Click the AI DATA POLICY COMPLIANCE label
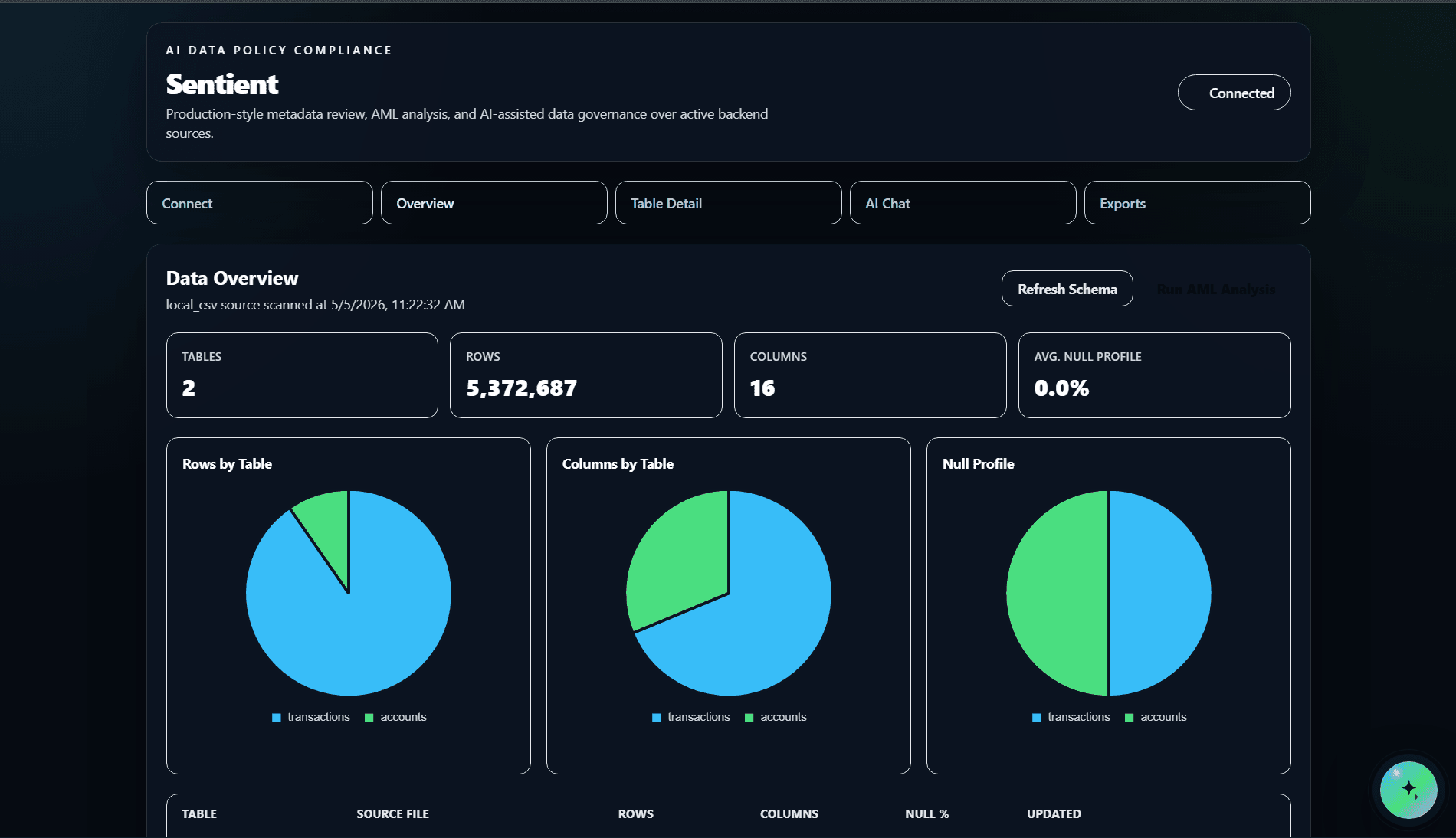 [279, 50]
